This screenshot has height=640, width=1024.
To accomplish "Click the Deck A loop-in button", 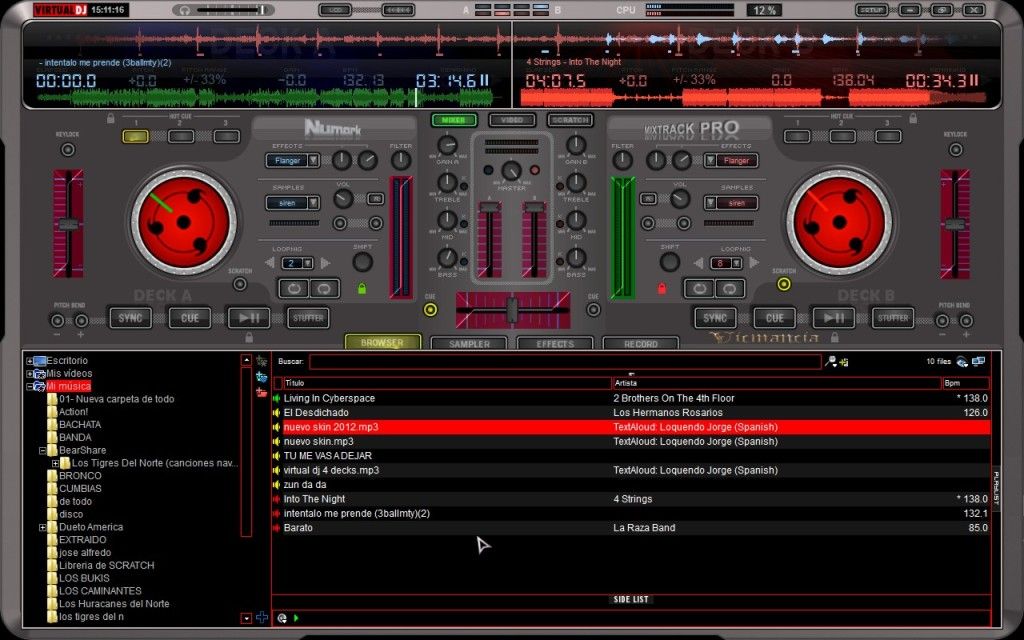I will coord(294,288).
